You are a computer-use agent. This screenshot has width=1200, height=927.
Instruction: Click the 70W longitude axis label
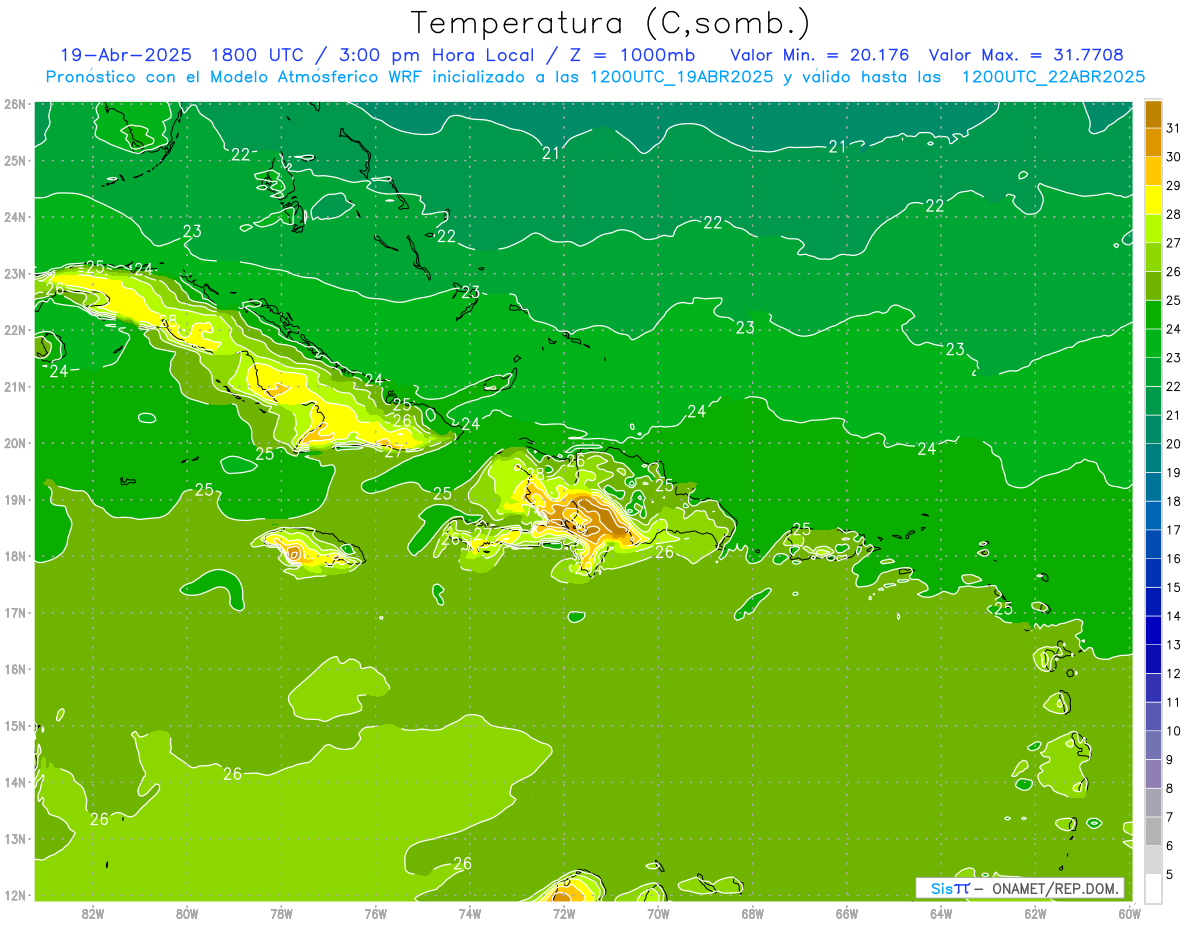(x=658, y=913)
